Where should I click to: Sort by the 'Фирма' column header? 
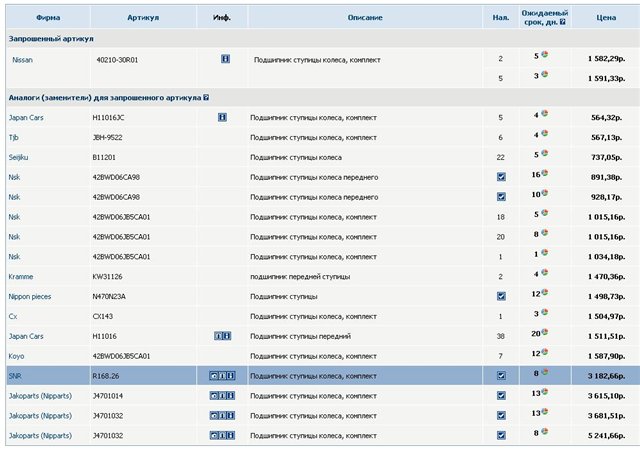(x=48, y=18)
